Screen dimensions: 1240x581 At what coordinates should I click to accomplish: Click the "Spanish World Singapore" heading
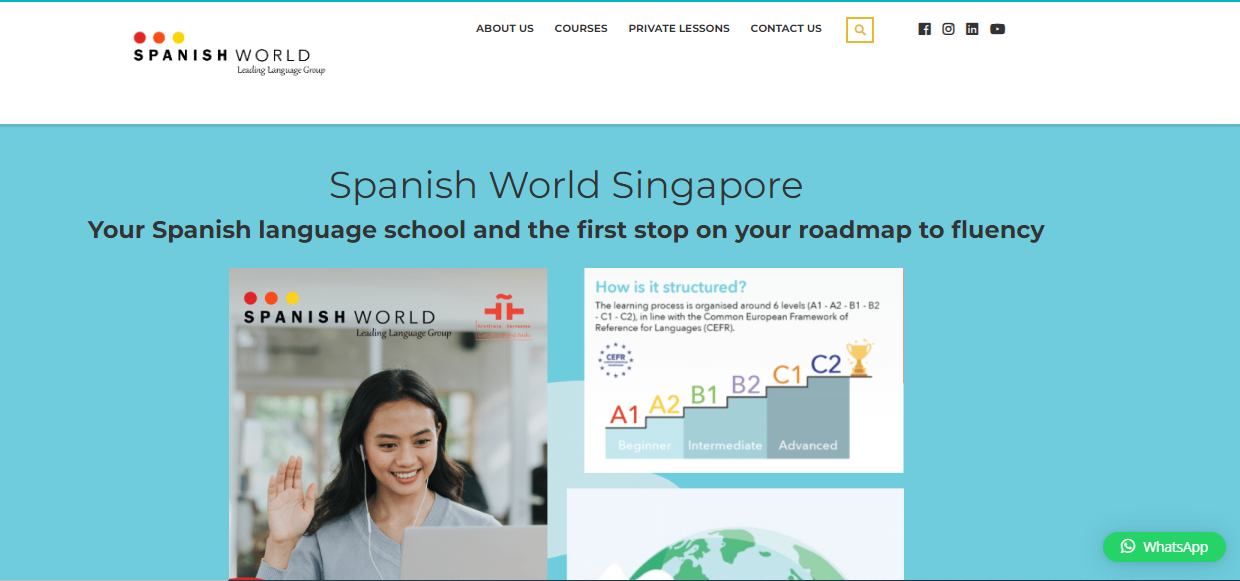click(x=565, y=185)
